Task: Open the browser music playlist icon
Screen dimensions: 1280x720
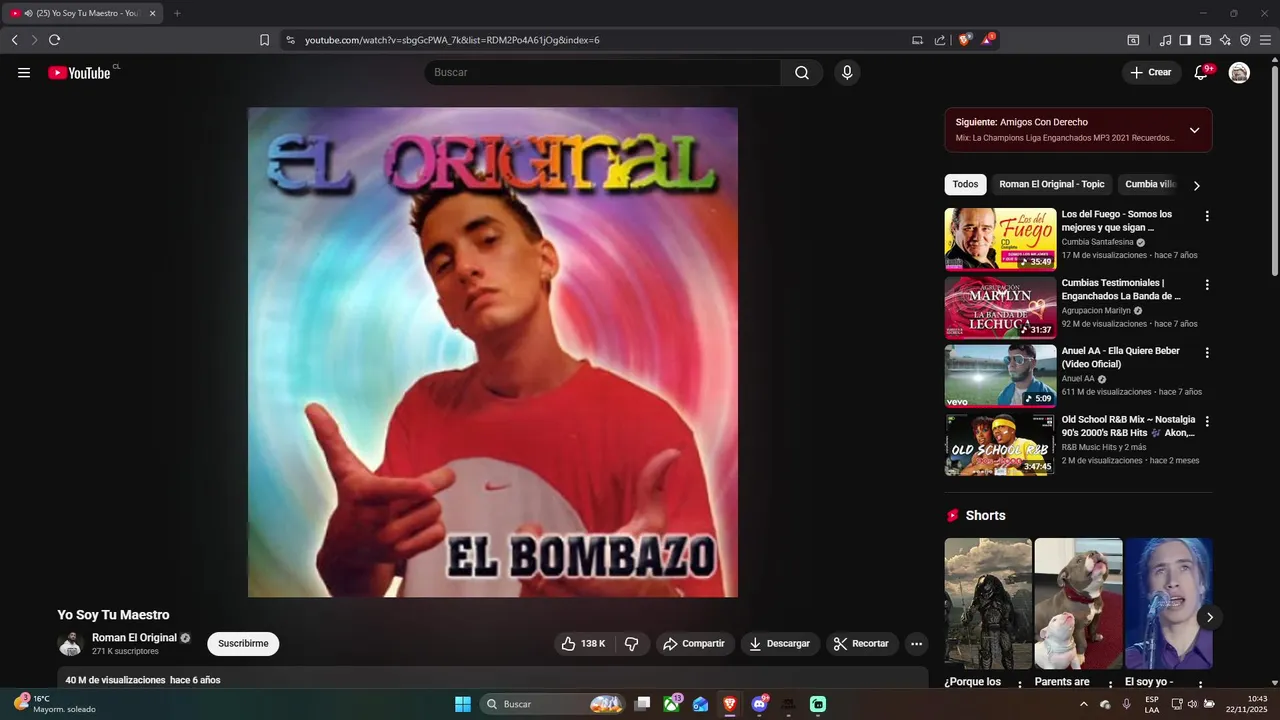Action: [x=1165, y=40]
